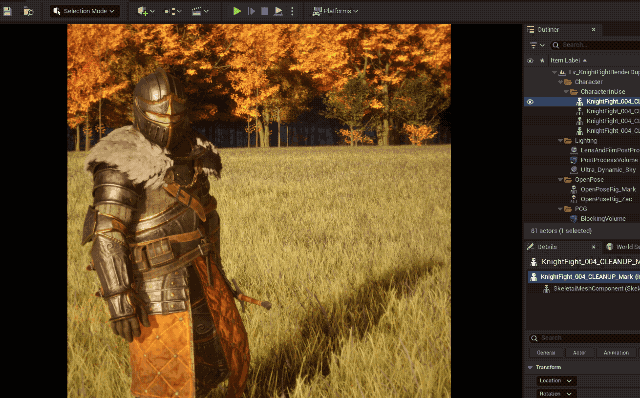The height and width of the screenshot is (398, 640).
Task: Click the '61 actors (1 selected)' status text
Action: (x=561, y=231)
